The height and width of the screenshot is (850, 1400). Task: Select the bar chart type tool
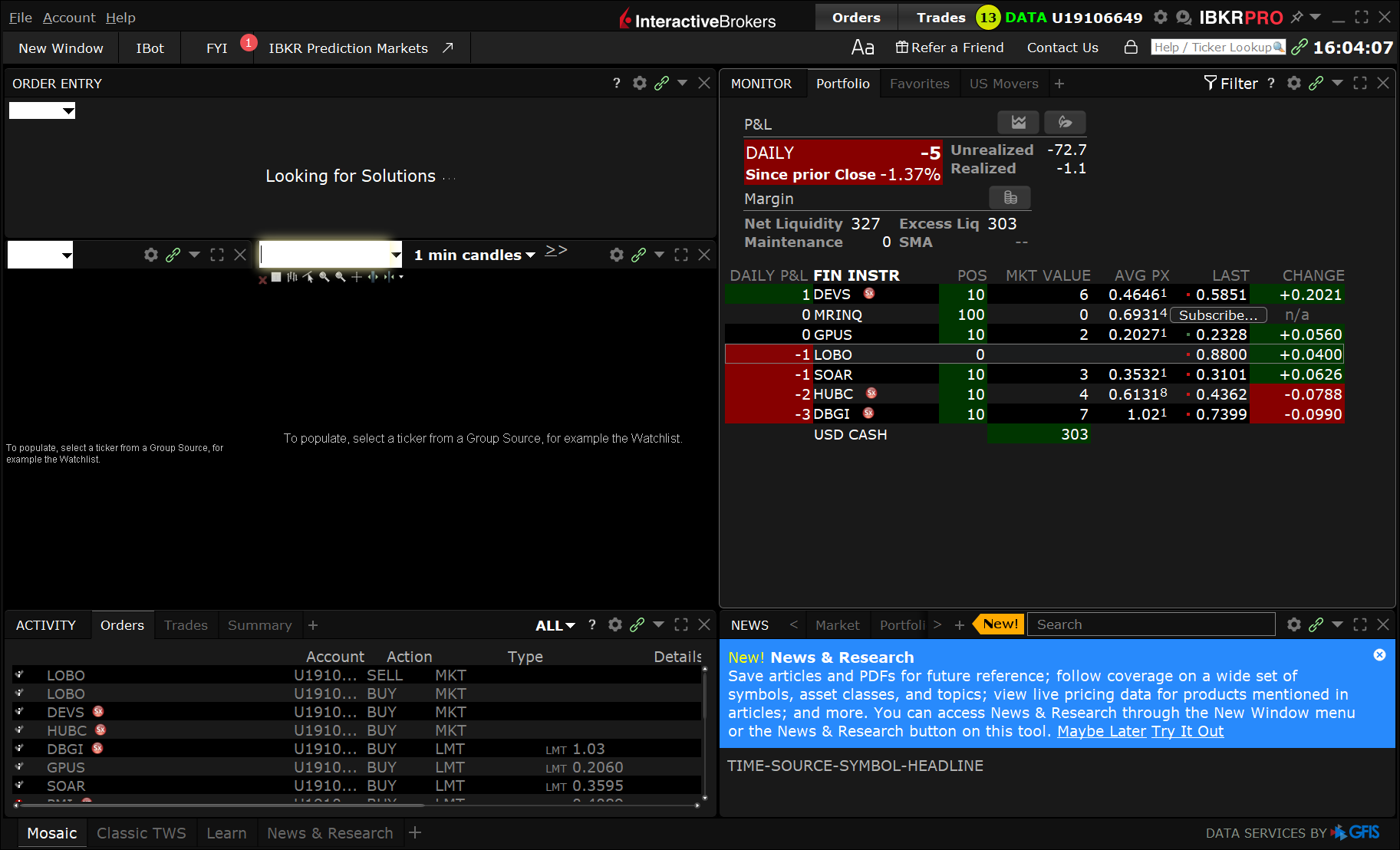coord(292,277)
